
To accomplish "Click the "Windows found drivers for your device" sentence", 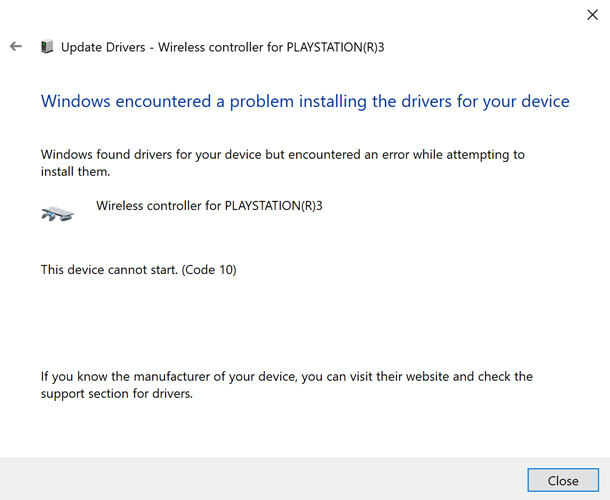I will coord(283,154).
